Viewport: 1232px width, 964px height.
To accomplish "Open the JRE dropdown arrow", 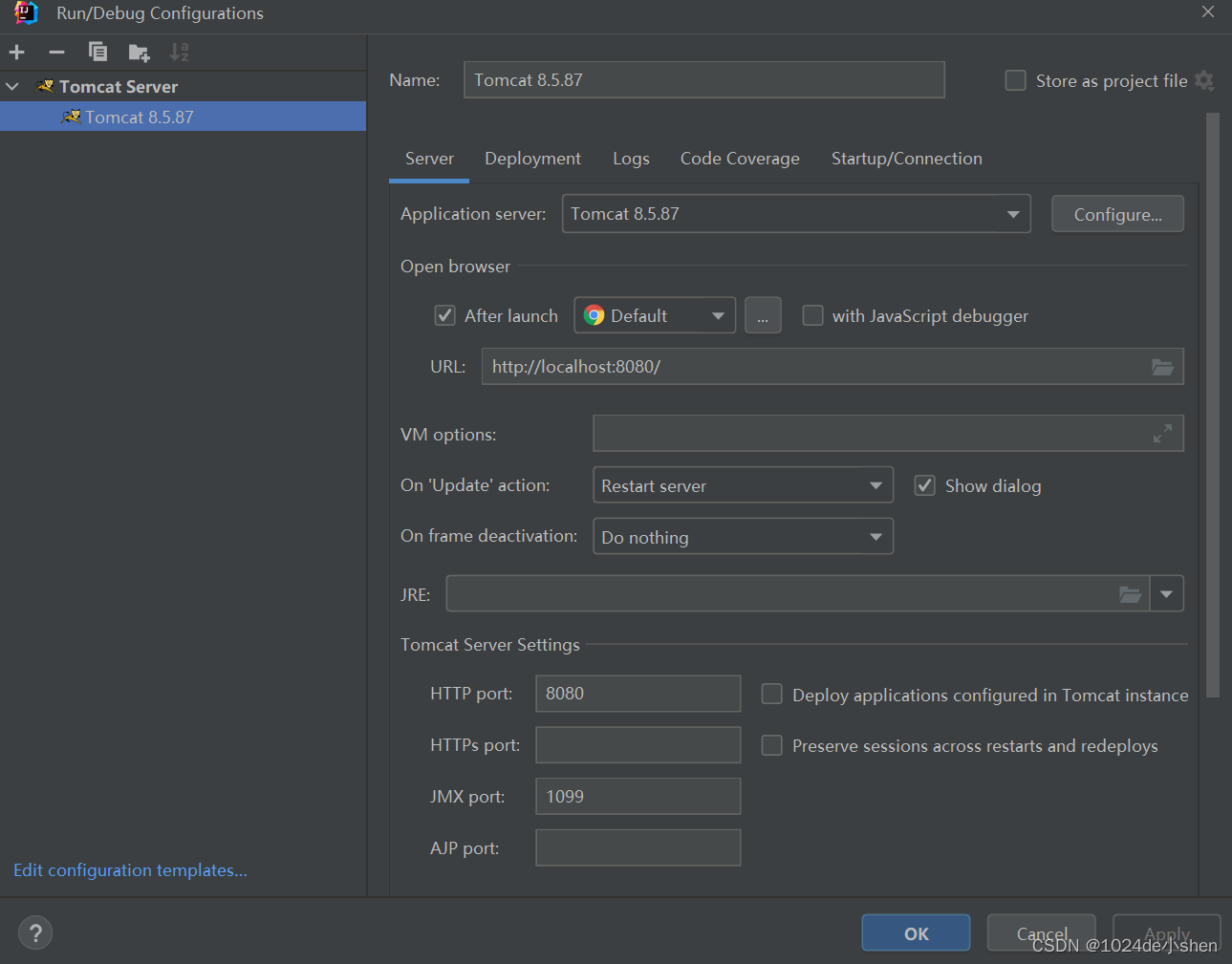I will [x=1166, y=594].
